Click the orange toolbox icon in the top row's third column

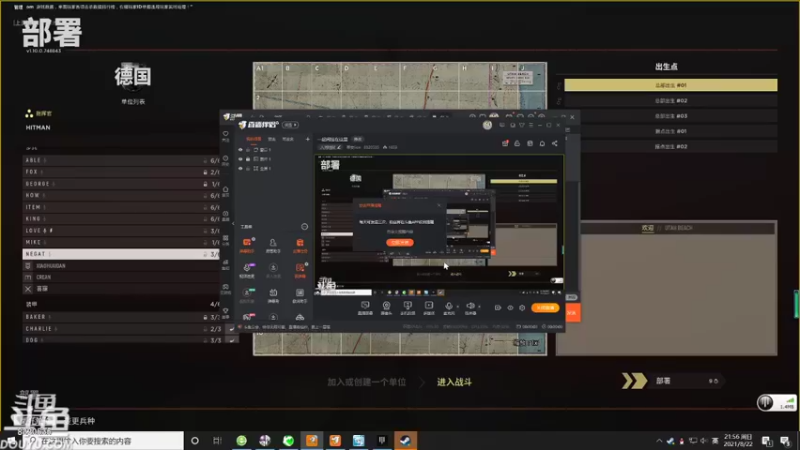[300, 243]
